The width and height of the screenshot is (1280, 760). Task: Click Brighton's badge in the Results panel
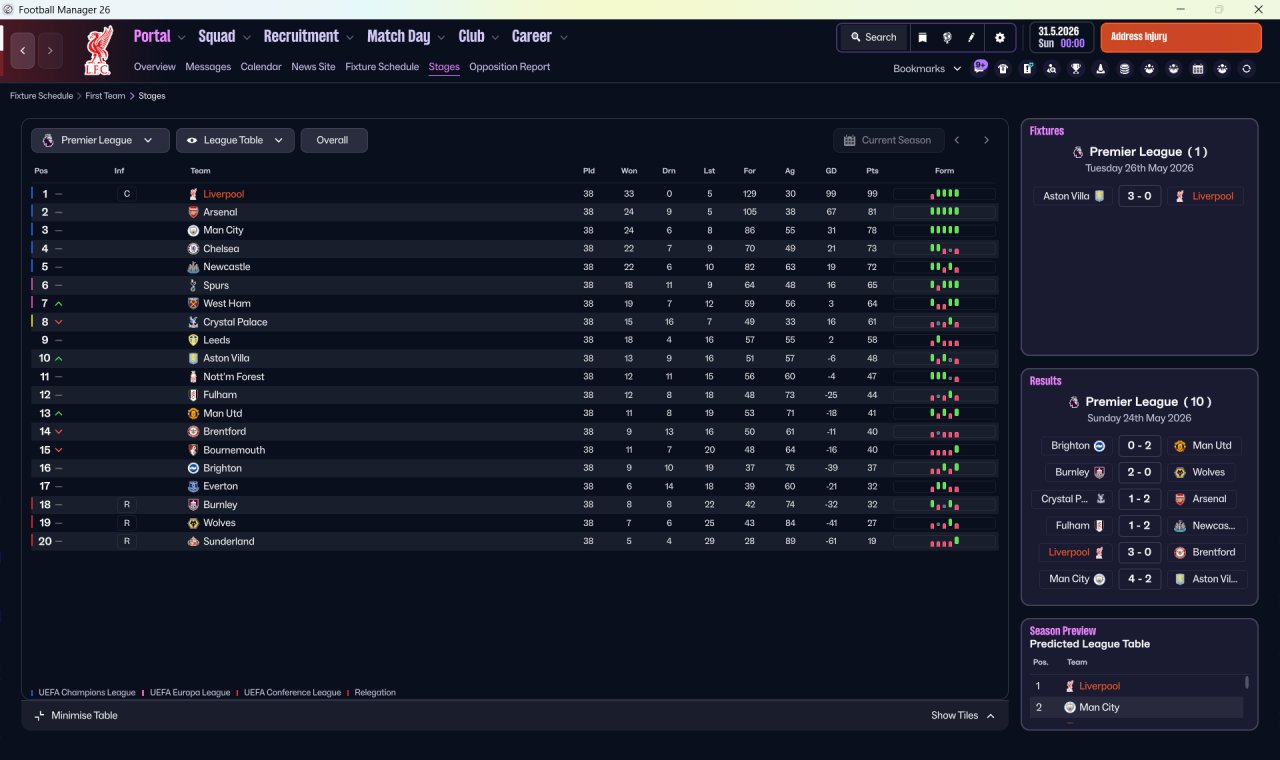pos(1099,446)
